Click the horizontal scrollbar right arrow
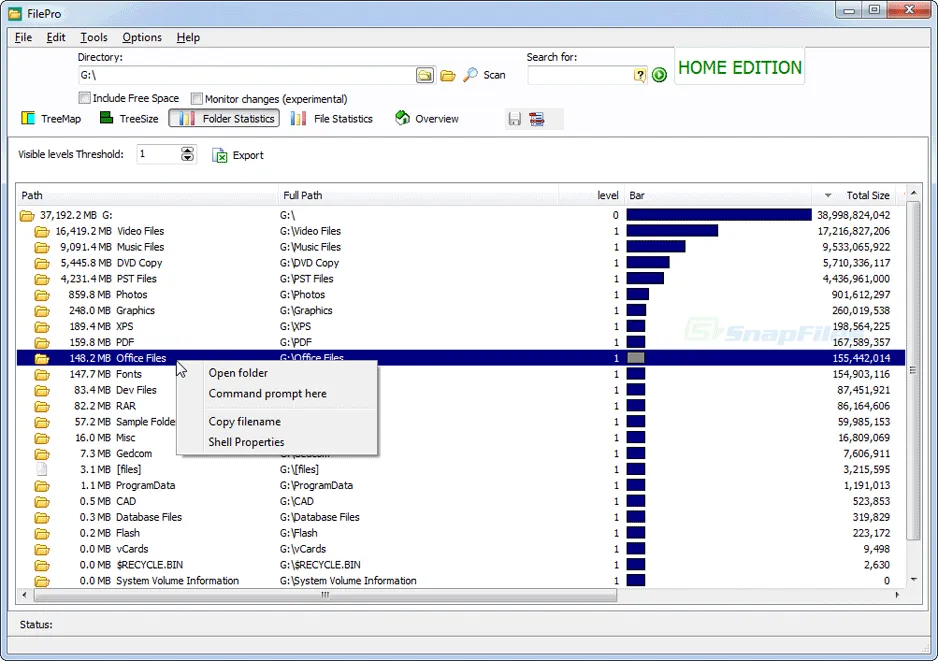938x661 pixels. tap(897, 595)
